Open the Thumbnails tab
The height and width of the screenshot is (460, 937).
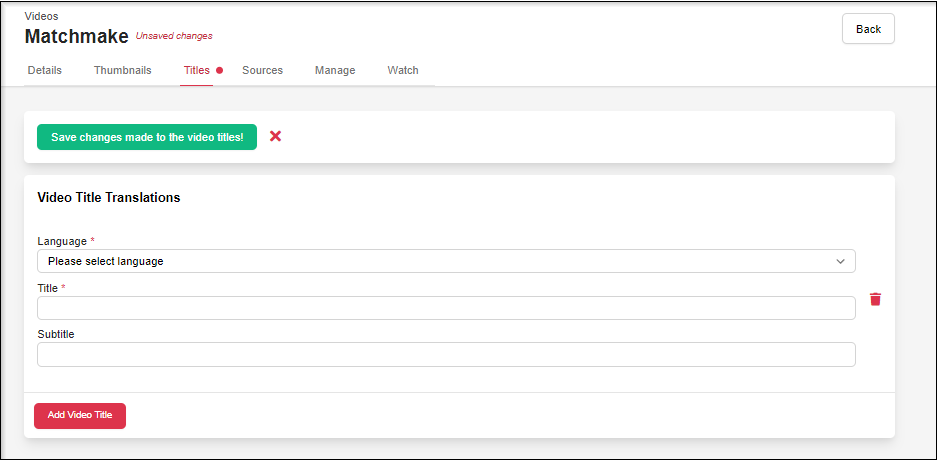(x=122, y=71)
